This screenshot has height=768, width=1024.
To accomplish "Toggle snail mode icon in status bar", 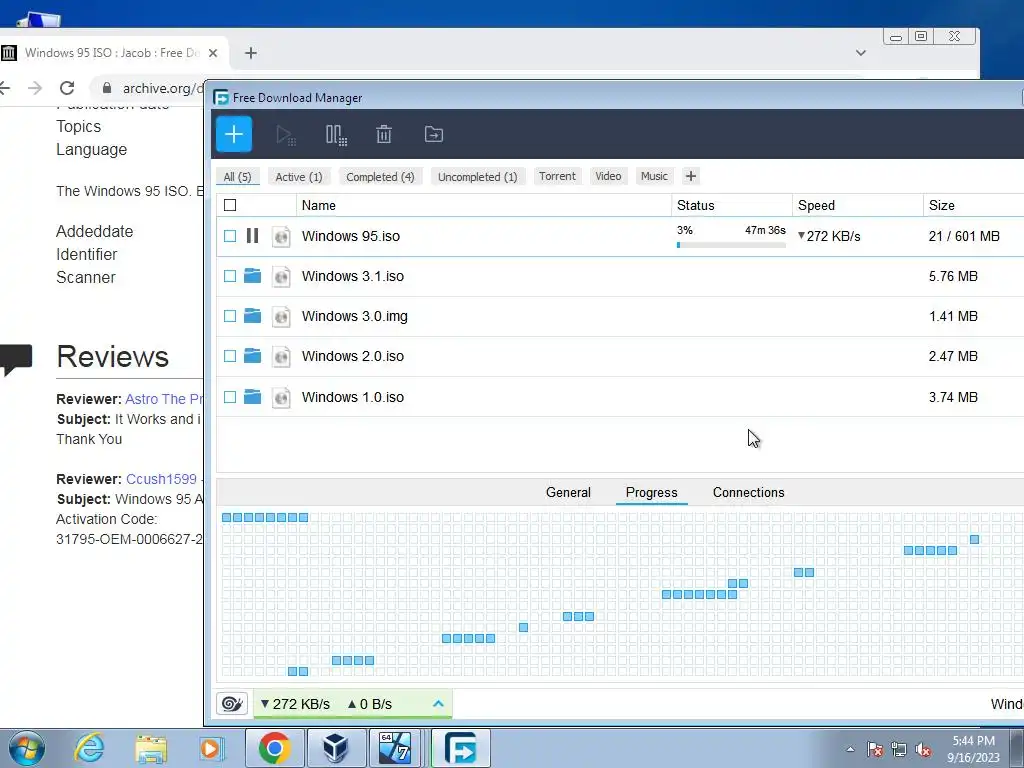I will [x=232, y=703].
